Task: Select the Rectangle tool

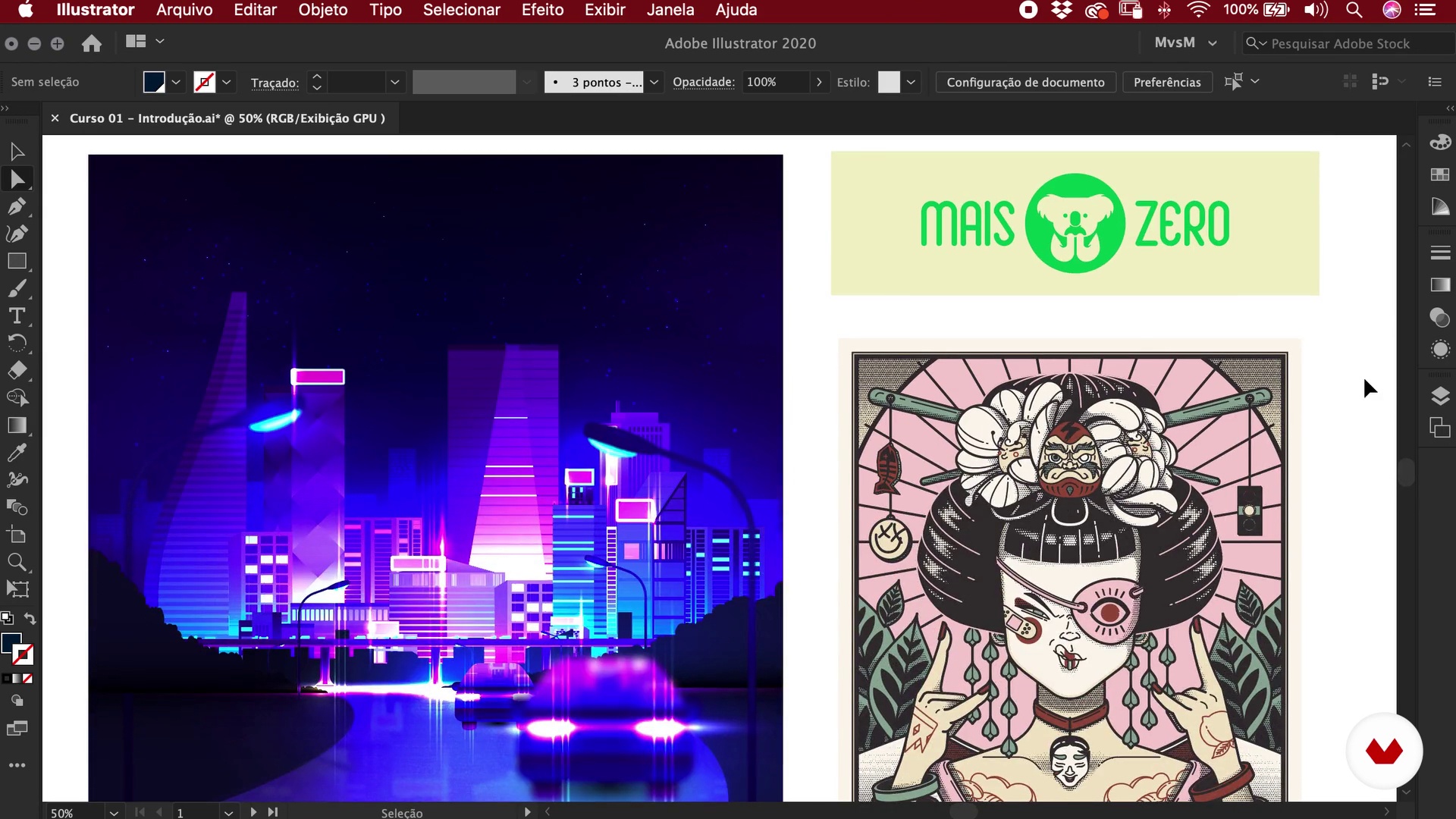Action: point(17,262)
